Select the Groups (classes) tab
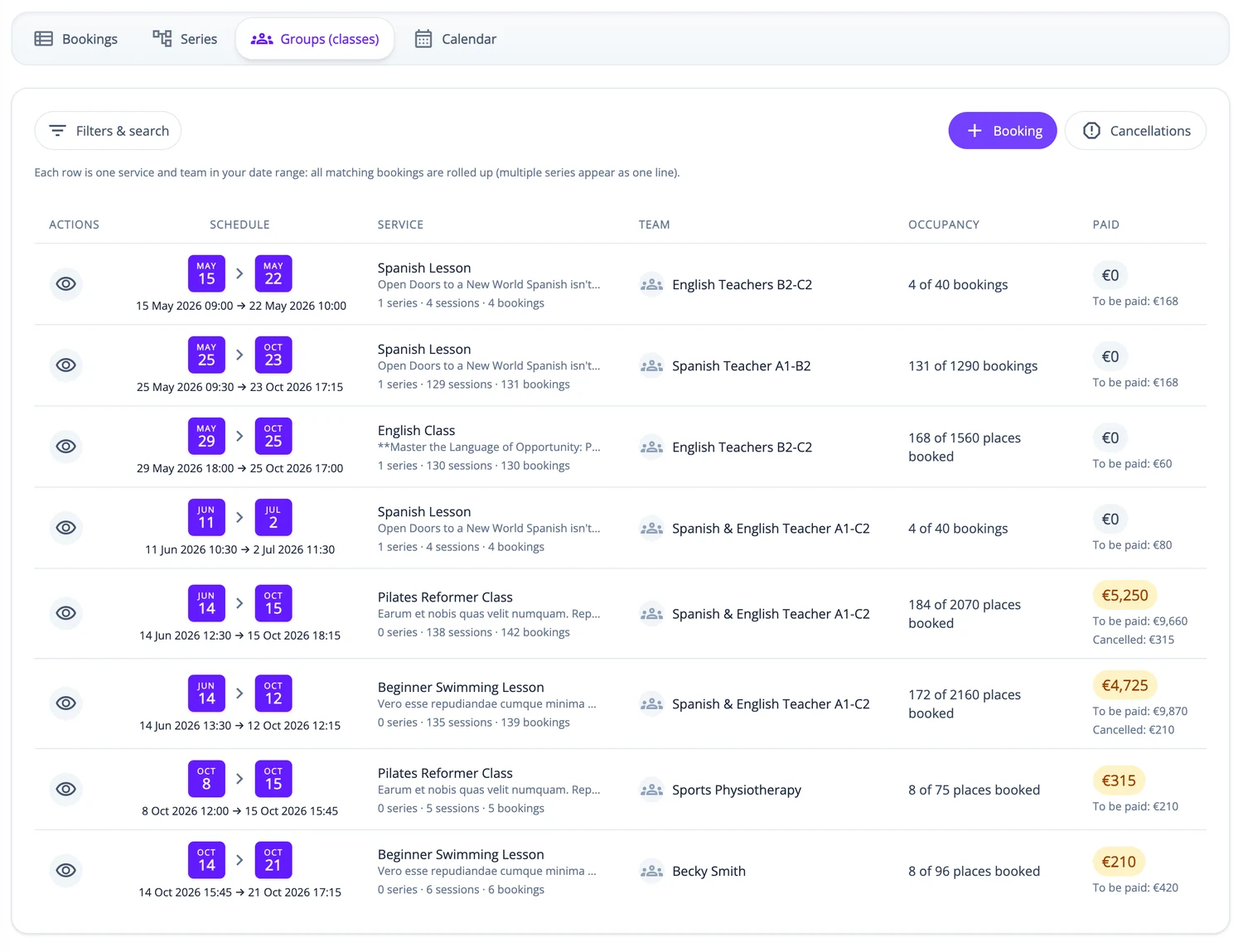 (x=315, y=39)
